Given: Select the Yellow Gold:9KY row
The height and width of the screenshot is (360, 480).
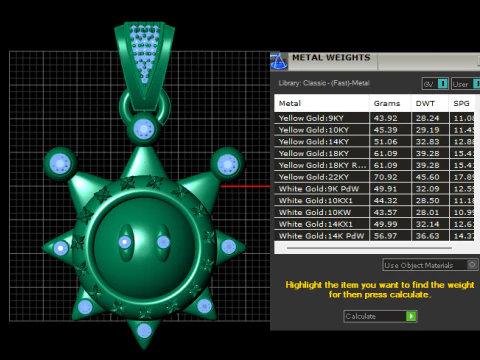Looking at the screenshot, I should pos(374,118).
